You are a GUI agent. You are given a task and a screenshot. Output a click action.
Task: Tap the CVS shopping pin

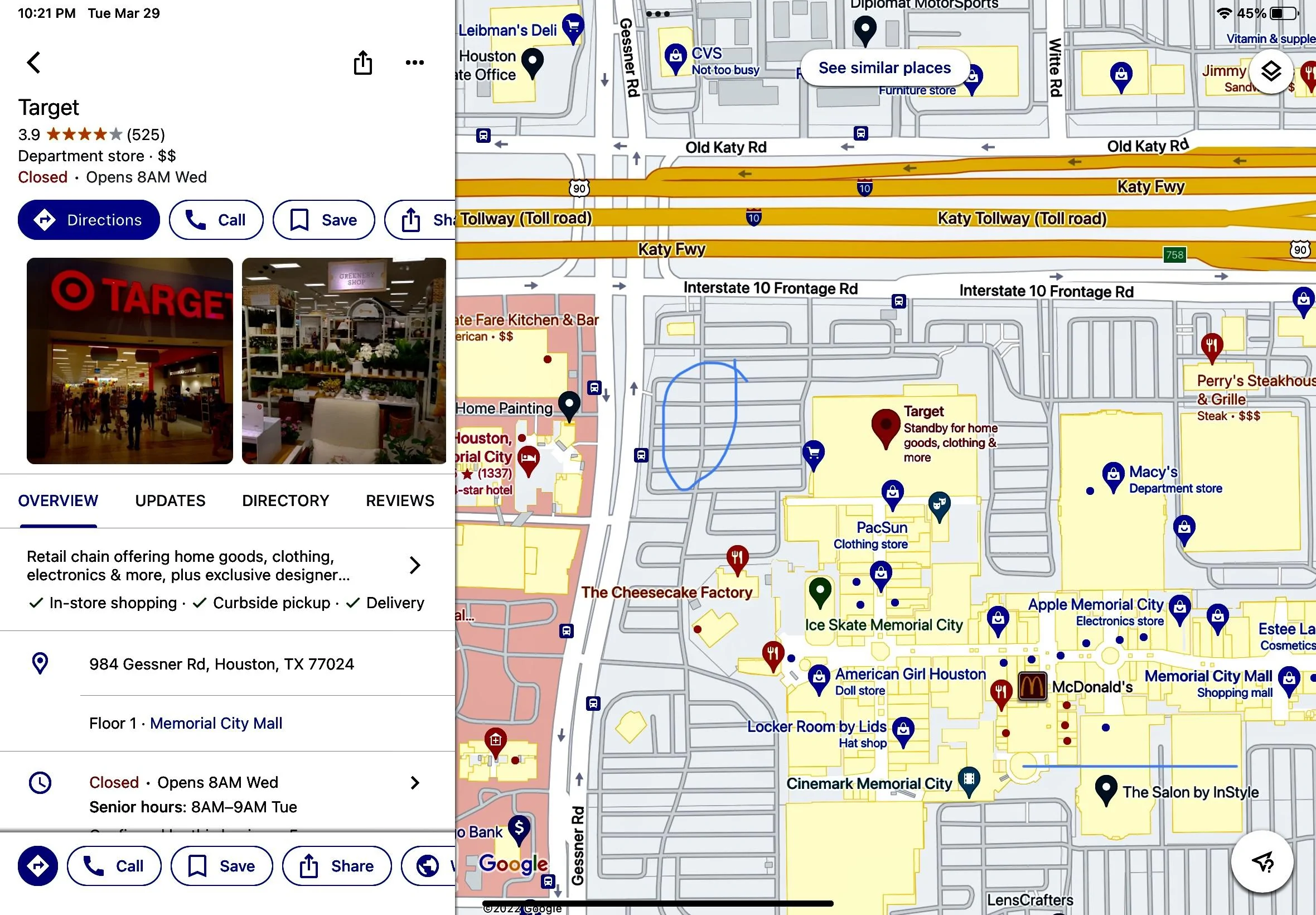(675, 59)
